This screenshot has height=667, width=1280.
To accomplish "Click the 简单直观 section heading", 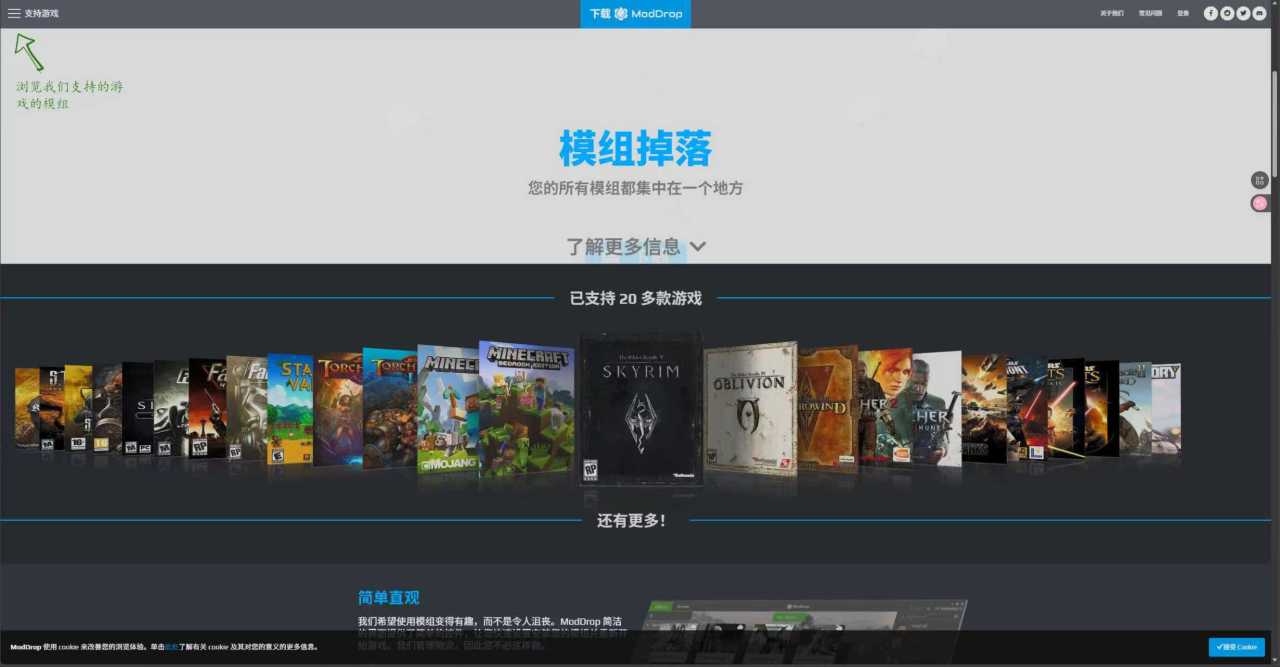I will coord(389,597).
